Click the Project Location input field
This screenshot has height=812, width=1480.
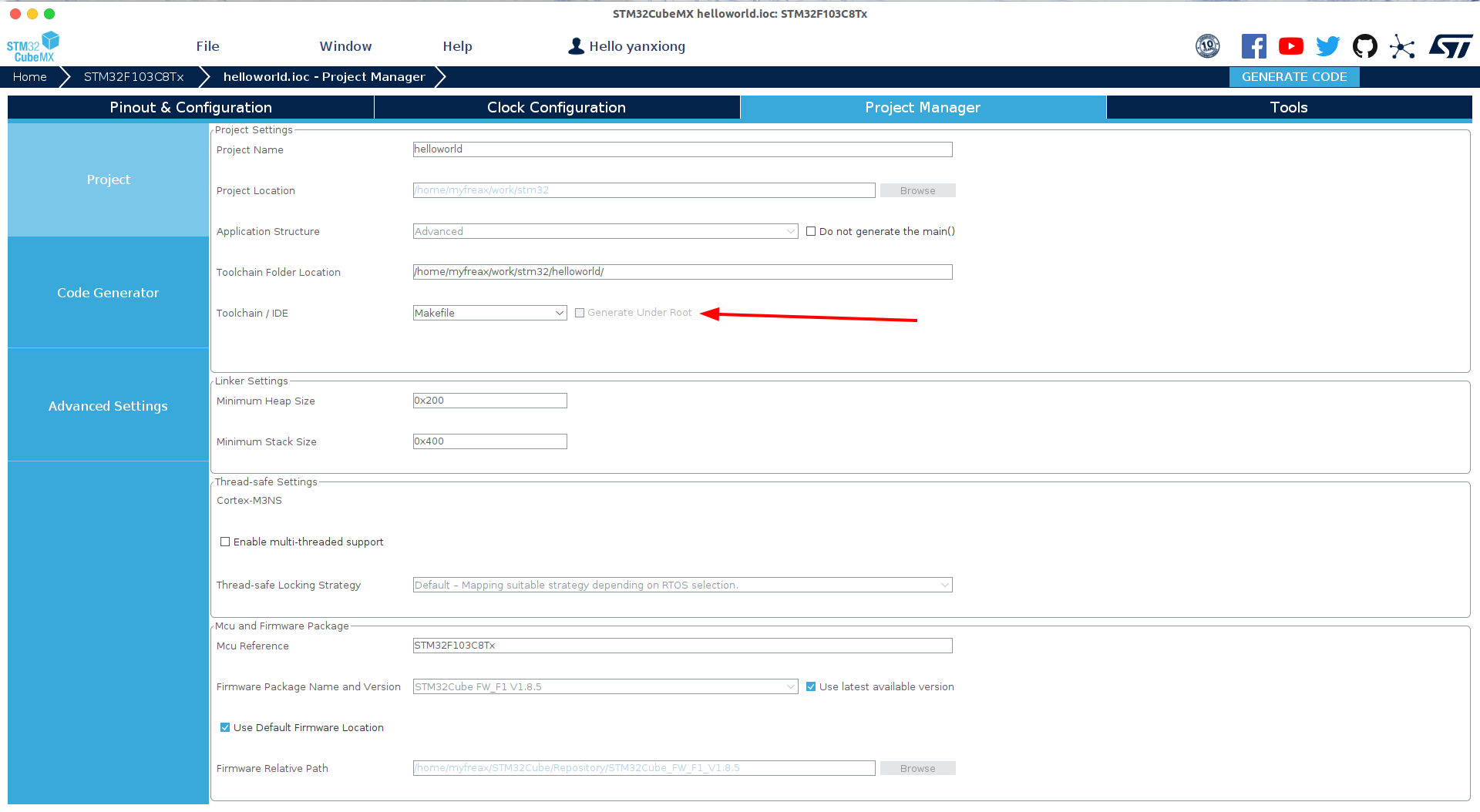(644, 190)
